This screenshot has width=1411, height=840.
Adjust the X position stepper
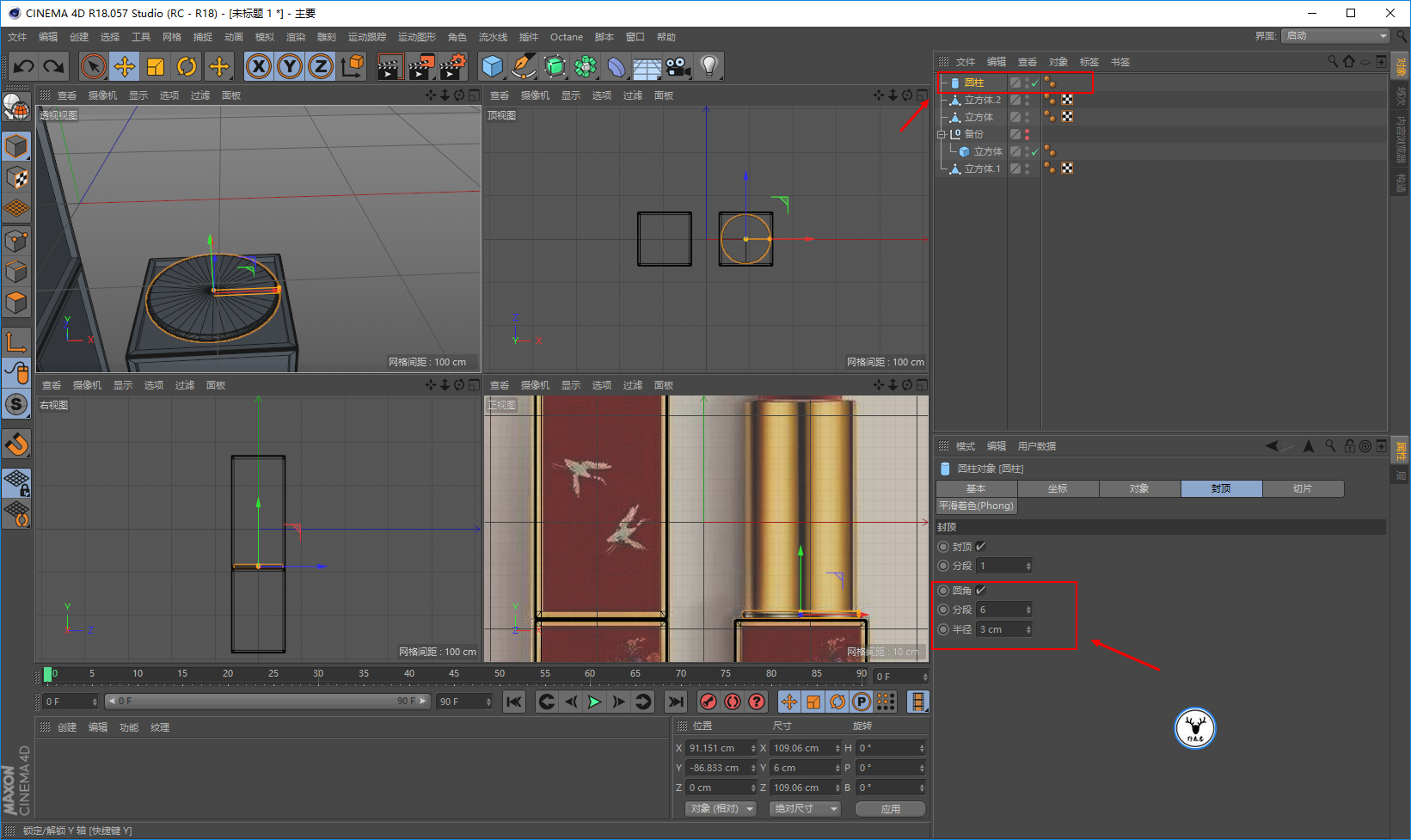tap(753, 748)
